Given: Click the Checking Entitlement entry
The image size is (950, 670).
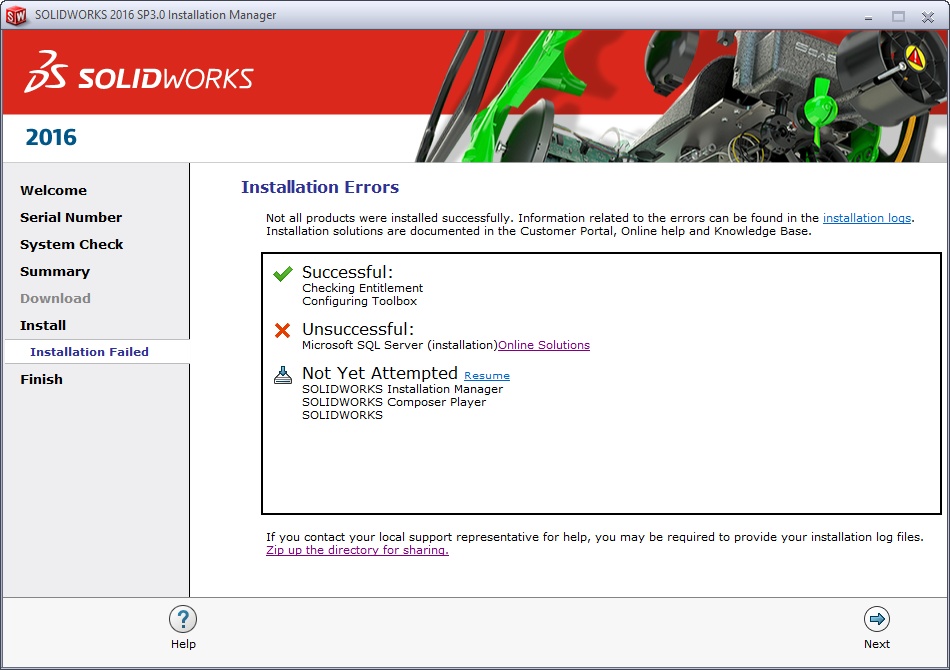Looking at the screenshot, I should (x=362, y=288).
